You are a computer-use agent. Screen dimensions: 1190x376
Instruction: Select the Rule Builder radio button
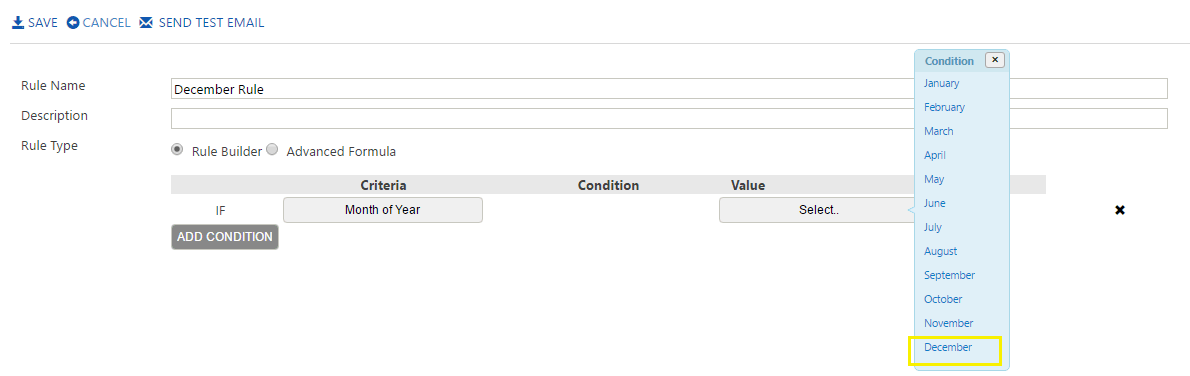click(178, 150)
